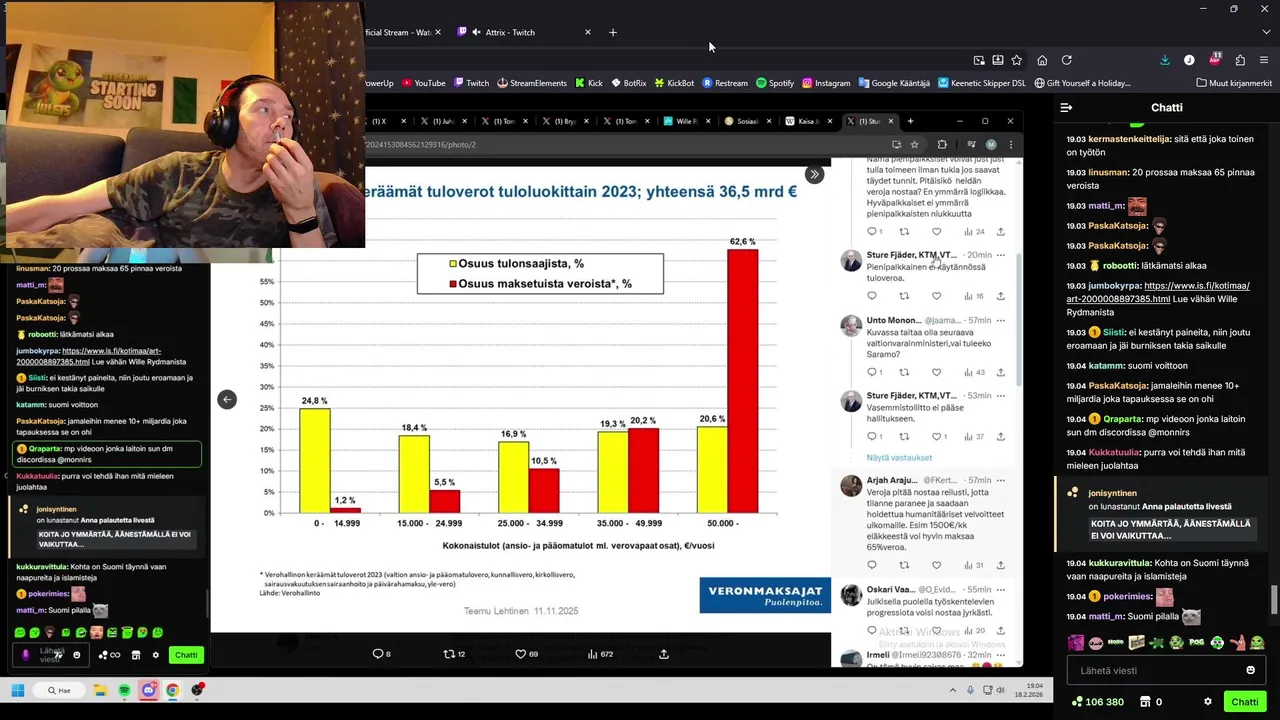Click green Chatti button in left overlay chat
The height and width of the screenshot is (720, 1280).
click(x=186, y=655)
